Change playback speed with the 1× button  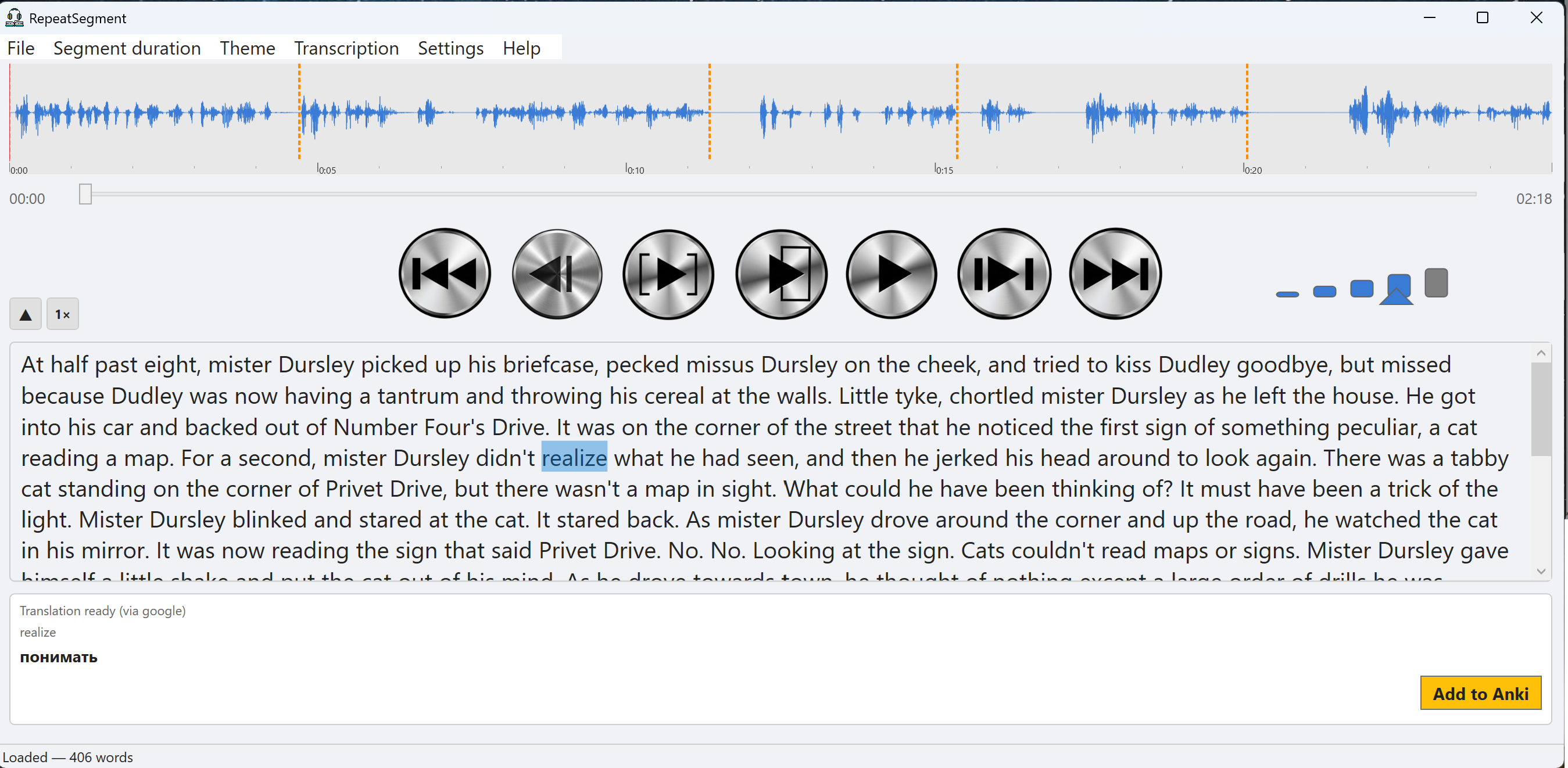(63, 314)
